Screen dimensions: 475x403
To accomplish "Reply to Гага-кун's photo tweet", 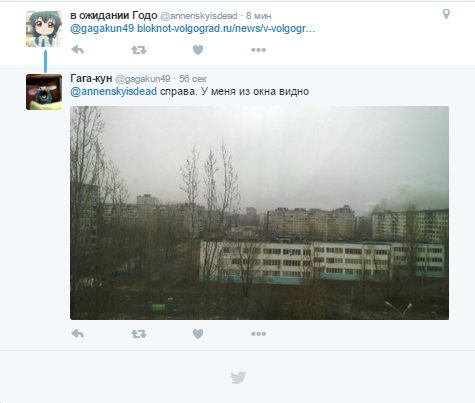I will click(x=78, y=334).
